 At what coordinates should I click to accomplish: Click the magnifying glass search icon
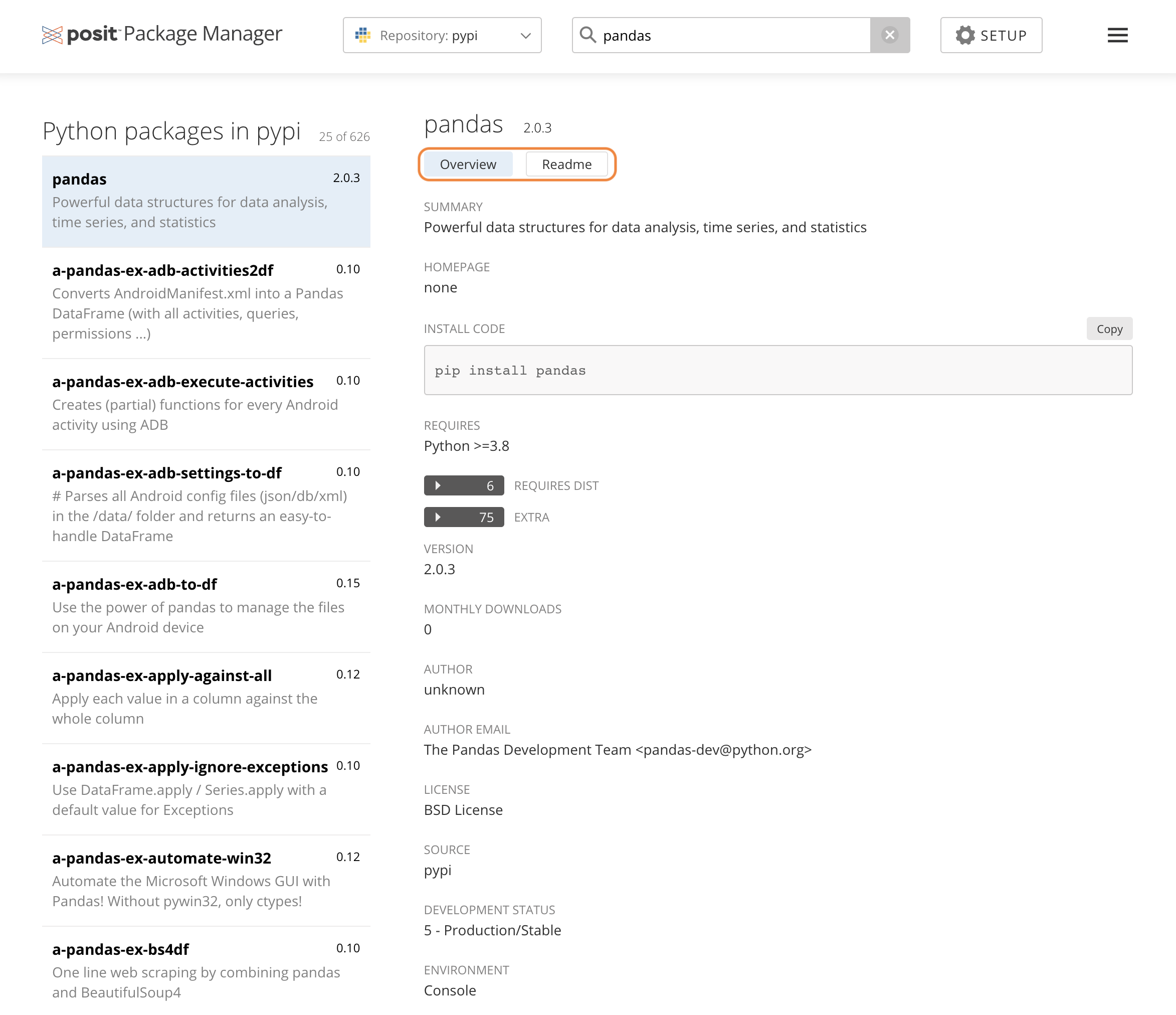(589, 35)
